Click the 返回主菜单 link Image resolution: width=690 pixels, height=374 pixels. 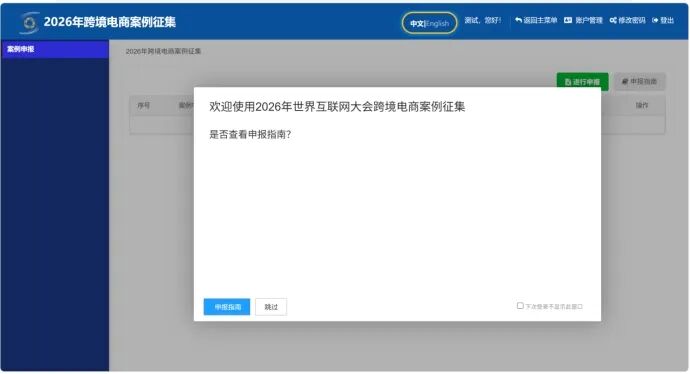click(536, 20)
